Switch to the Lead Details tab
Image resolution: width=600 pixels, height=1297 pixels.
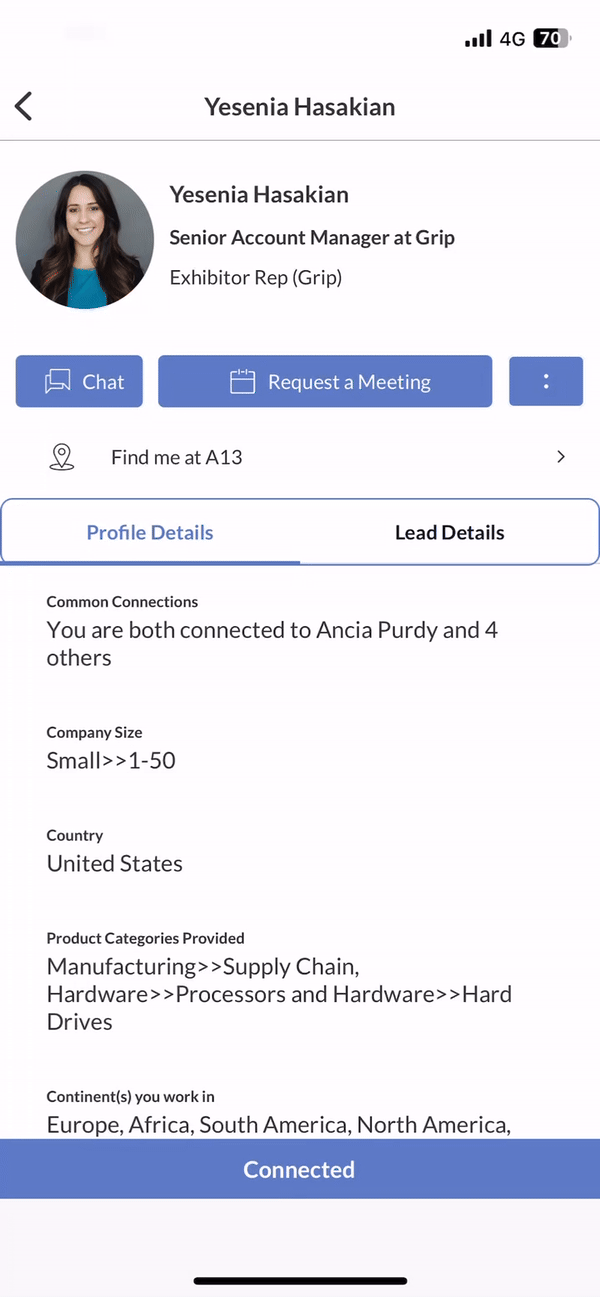point(449,533)
